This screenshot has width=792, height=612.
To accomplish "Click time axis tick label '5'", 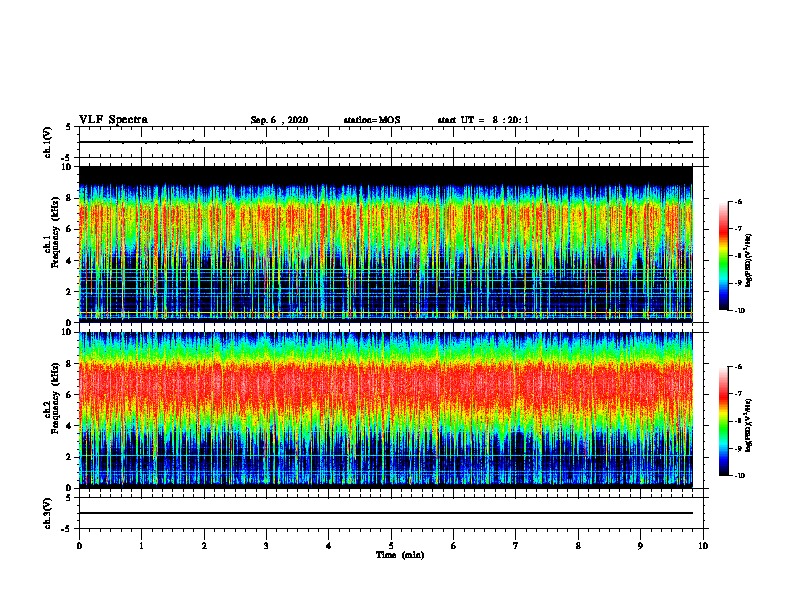I will tap(391, 546).
